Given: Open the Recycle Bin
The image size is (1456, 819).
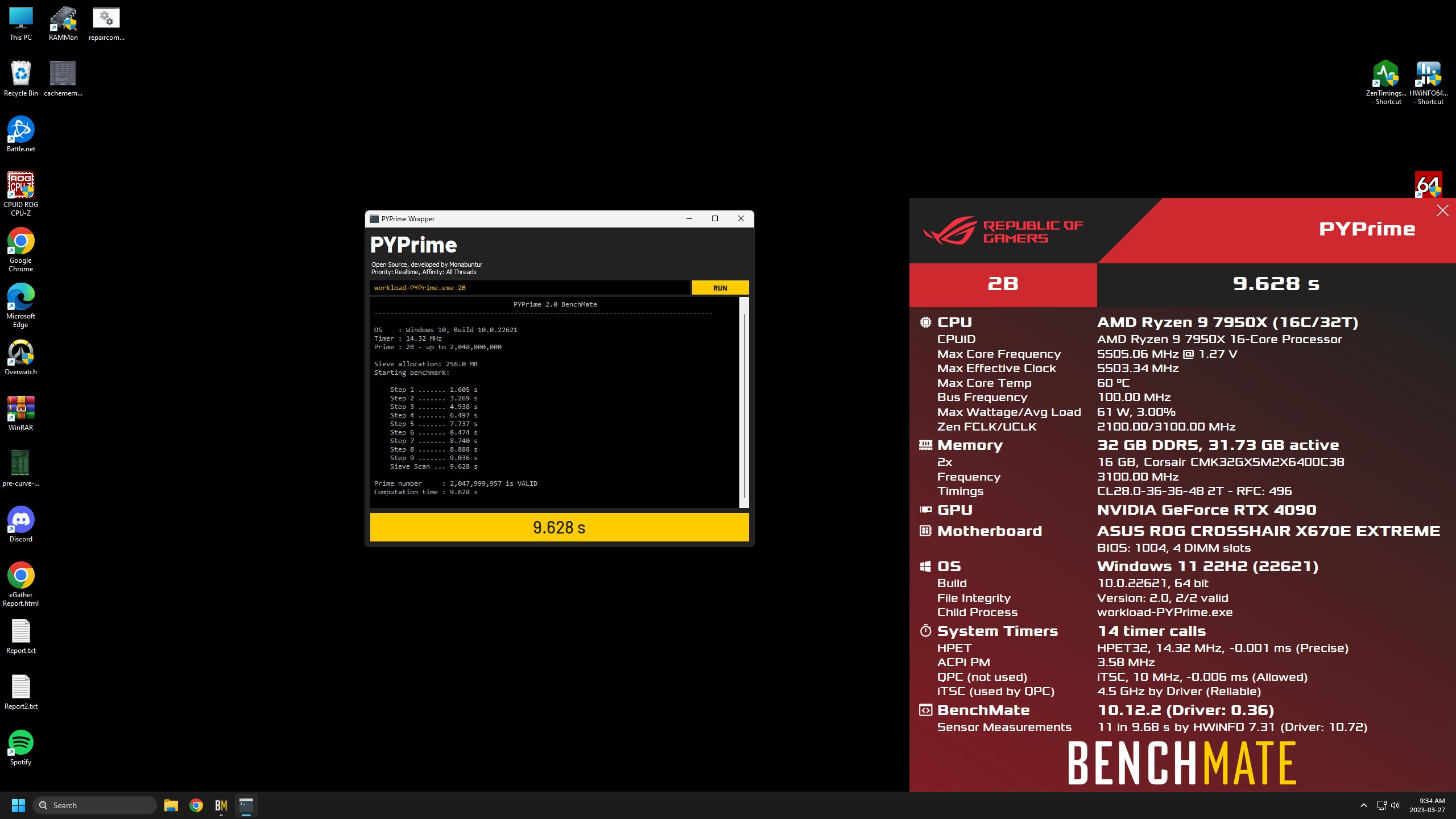Looking at the screenshot, I should pyautogui.click(x=20, y=79).
